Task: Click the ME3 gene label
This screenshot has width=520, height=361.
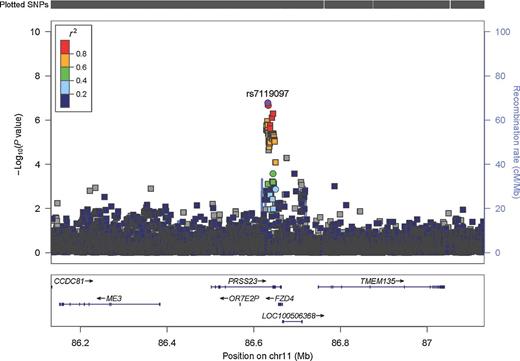Action: (114, 299)
